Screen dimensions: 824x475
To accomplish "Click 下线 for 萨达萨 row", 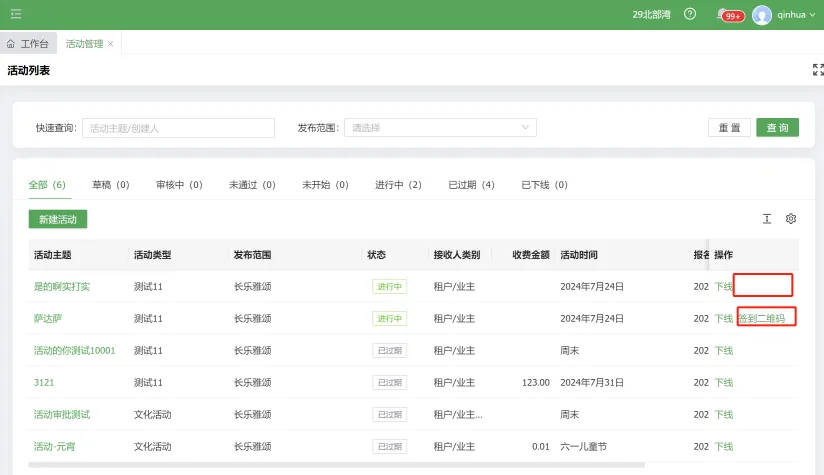I will tap(724, 318).
